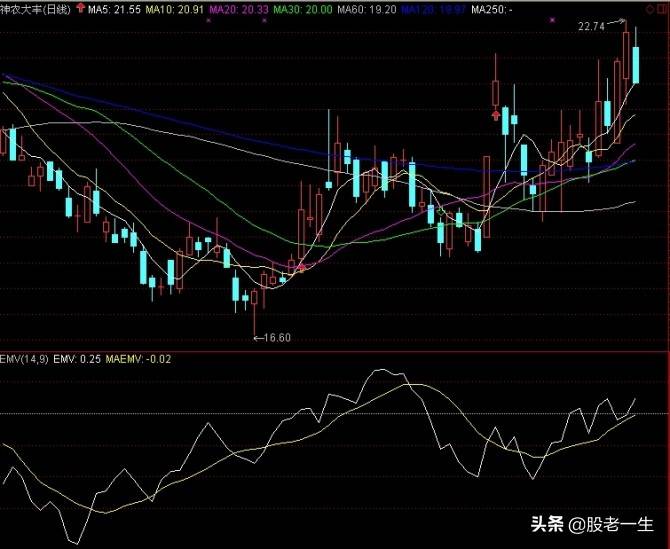Click the green diamond marker on the candlesticks

pos(441,211)
